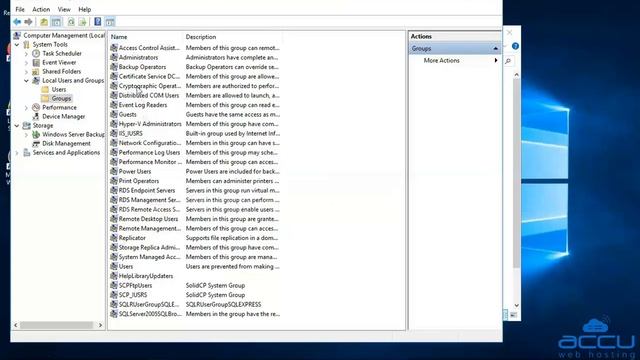Collapse the Groups section in Actions pane
Screen dimensions: 640x360
[x=495, y=48]
